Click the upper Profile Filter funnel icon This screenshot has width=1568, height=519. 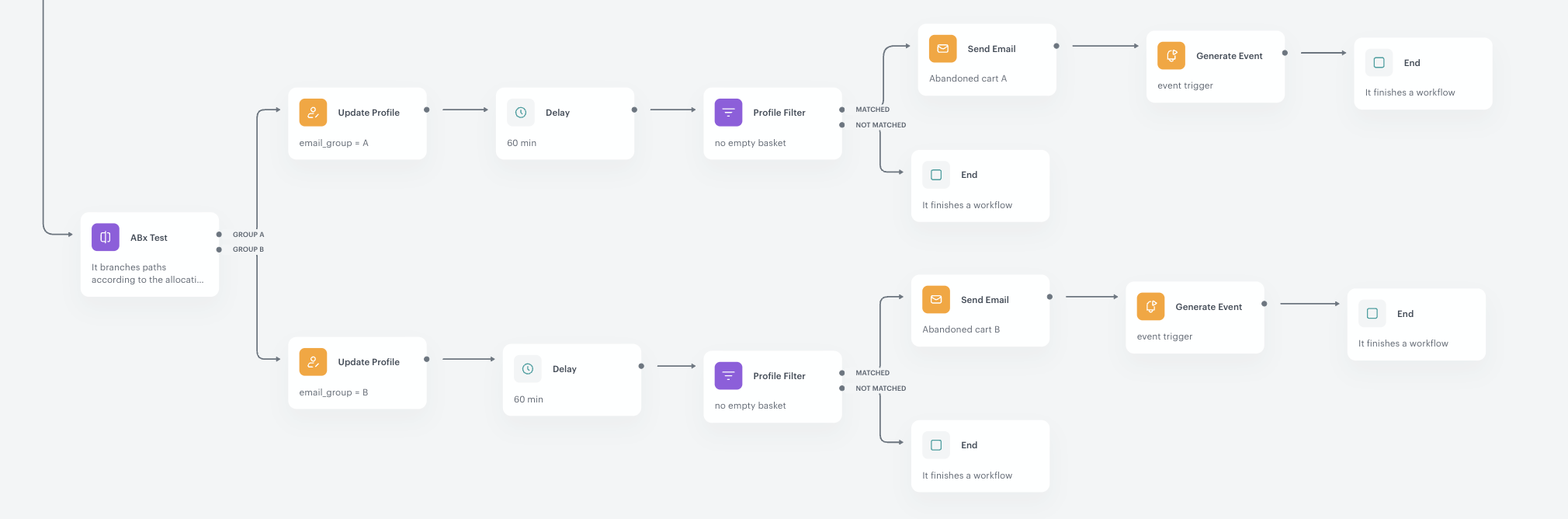click(x=728, y=113)
